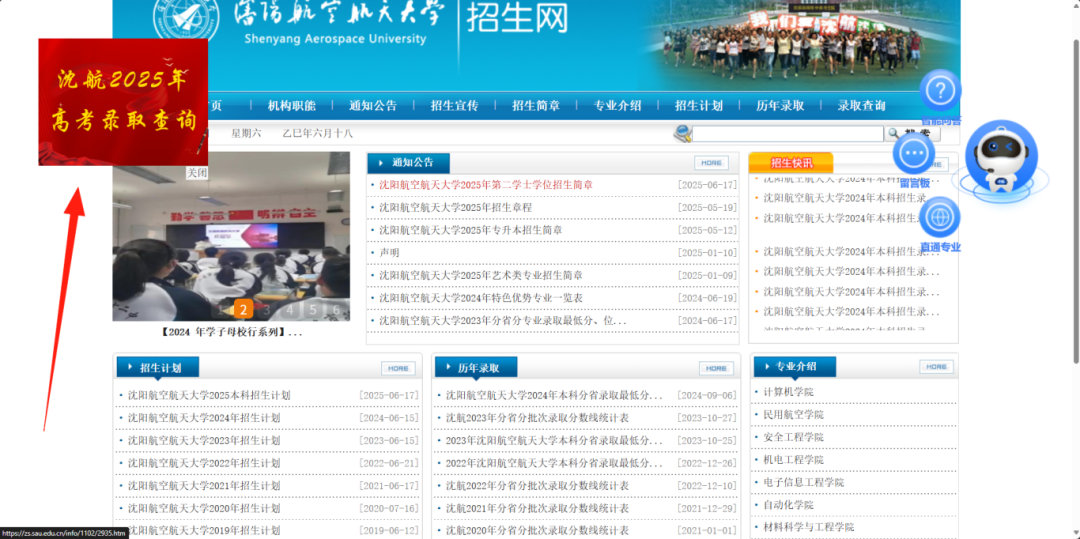Open MORE in the 招生计划 panel
1080x539 pixels.
click(398, 368)
